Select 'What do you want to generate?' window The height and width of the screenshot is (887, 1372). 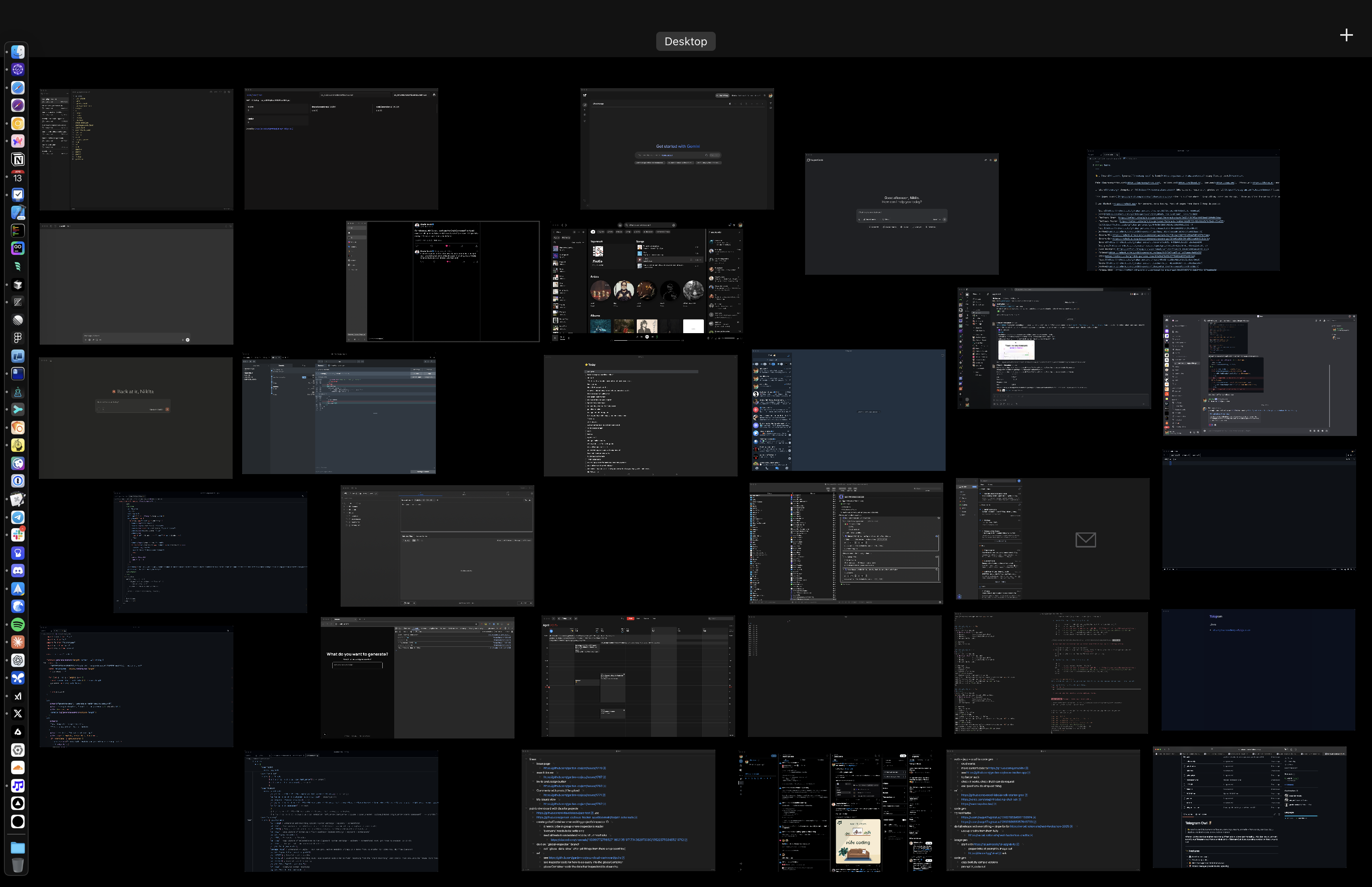click(x=417, y=677)
